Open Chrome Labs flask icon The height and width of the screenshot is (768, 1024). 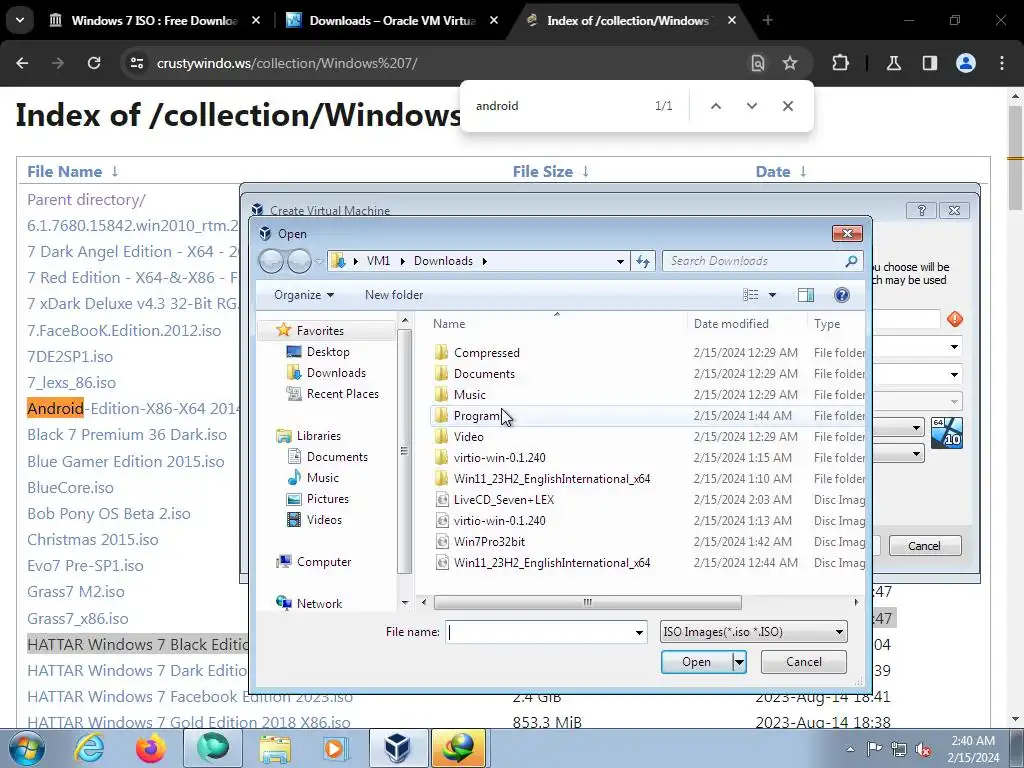(x=893, y=63)
